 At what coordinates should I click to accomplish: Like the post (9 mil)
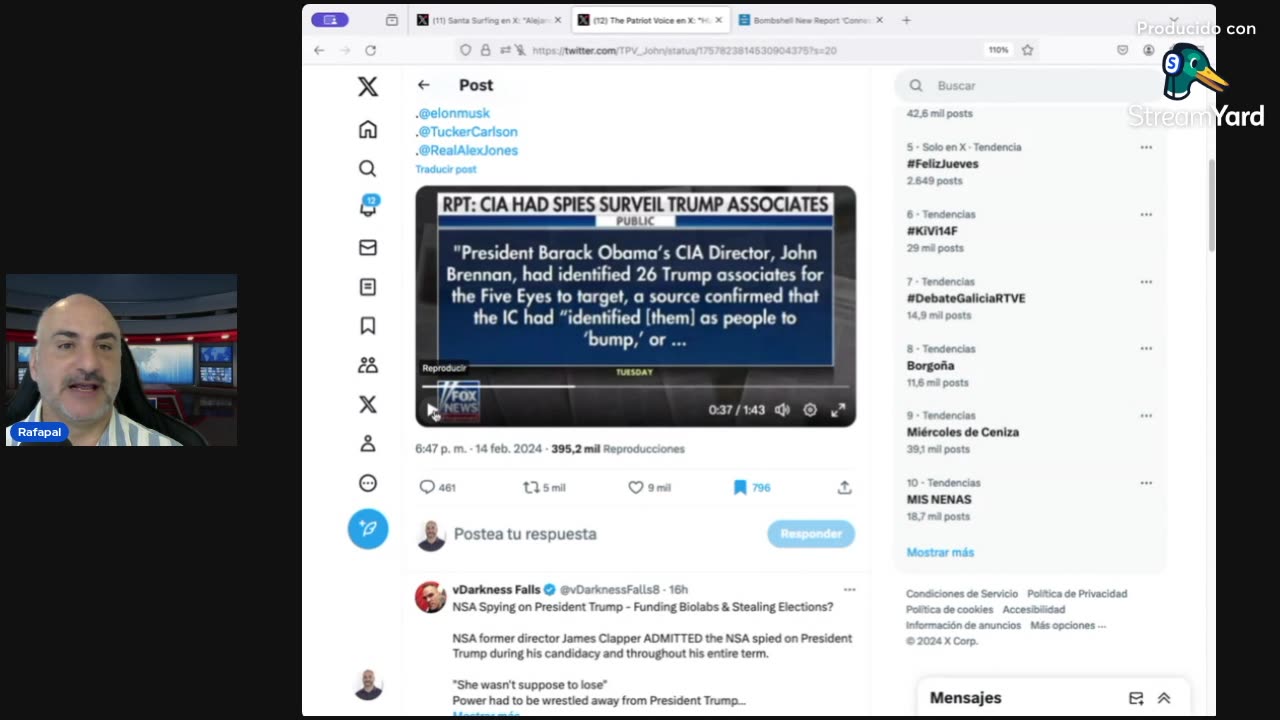649,487
